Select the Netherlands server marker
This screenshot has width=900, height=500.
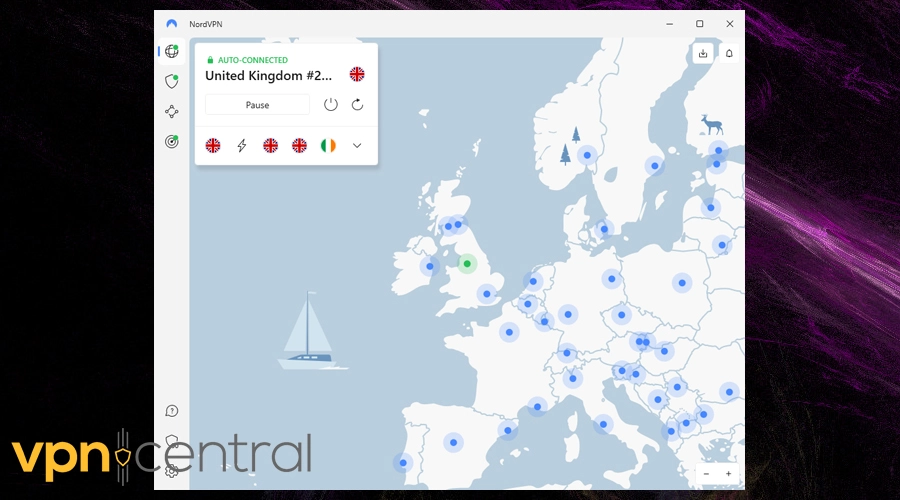pos(533,281)
